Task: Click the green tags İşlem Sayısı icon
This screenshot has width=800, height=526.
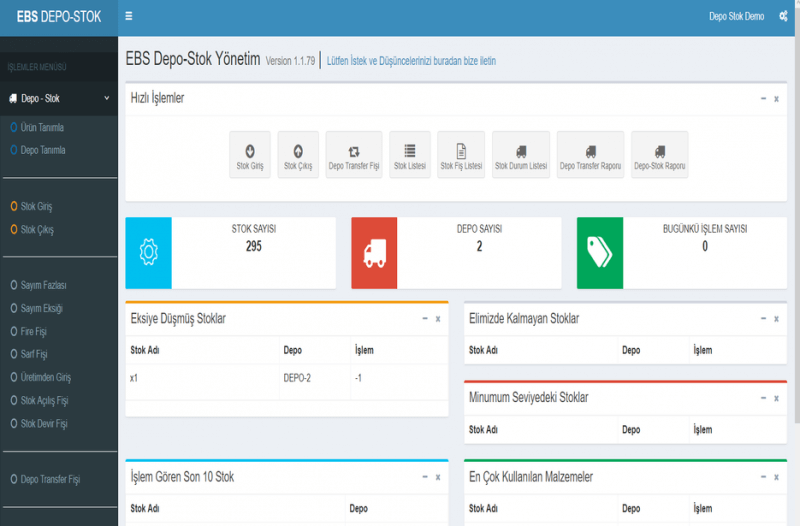Action: pos(600,253)
